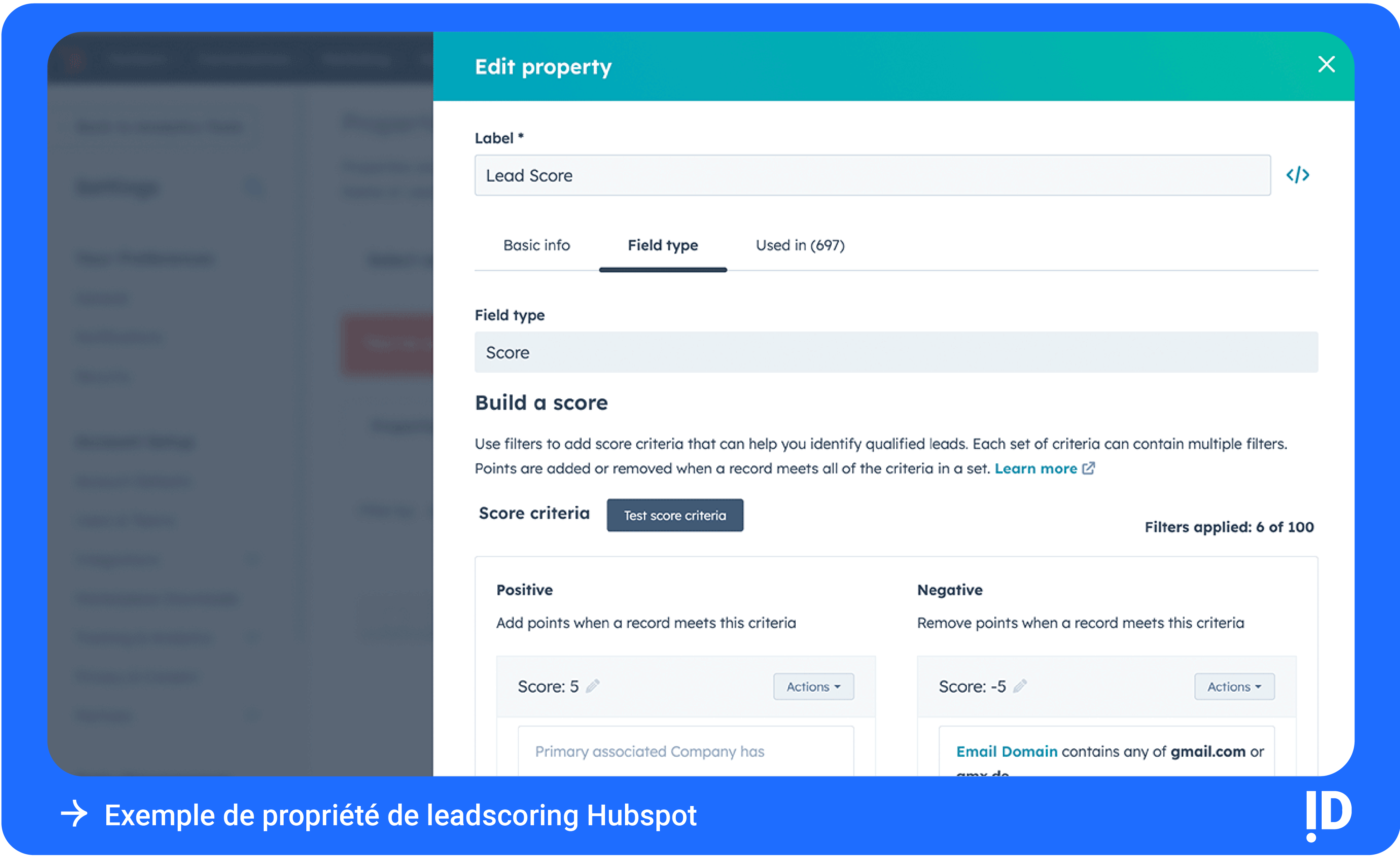Image resolution: width=1400 pixels, height=856 pixels.
Task: Switch to the Basic info tab
Action: 536,245
